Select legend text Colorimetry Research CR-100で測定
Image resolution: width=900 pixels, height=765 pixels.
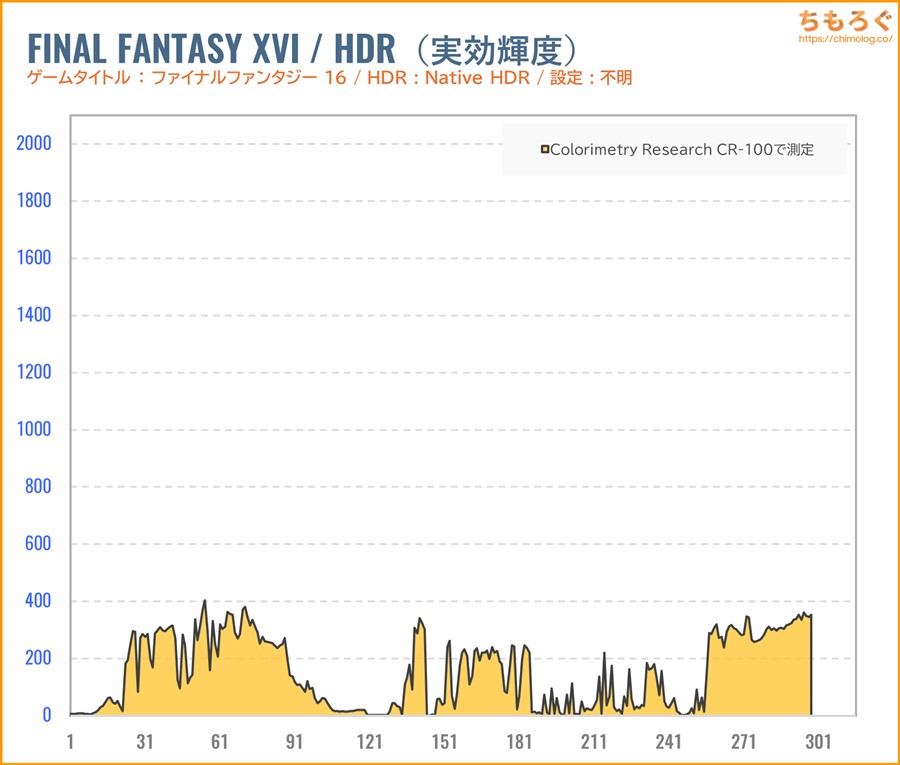[682, 150]
